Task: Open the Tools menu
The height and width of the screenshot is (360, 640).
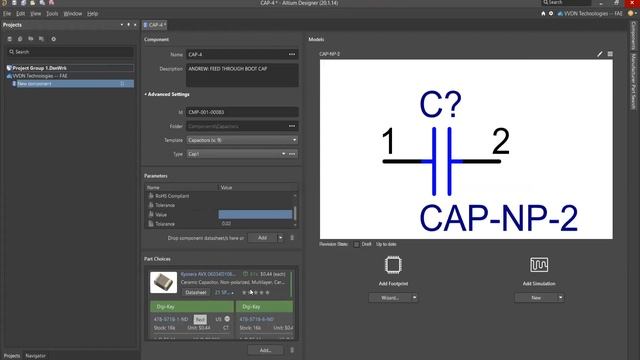Action: [52, 13]
